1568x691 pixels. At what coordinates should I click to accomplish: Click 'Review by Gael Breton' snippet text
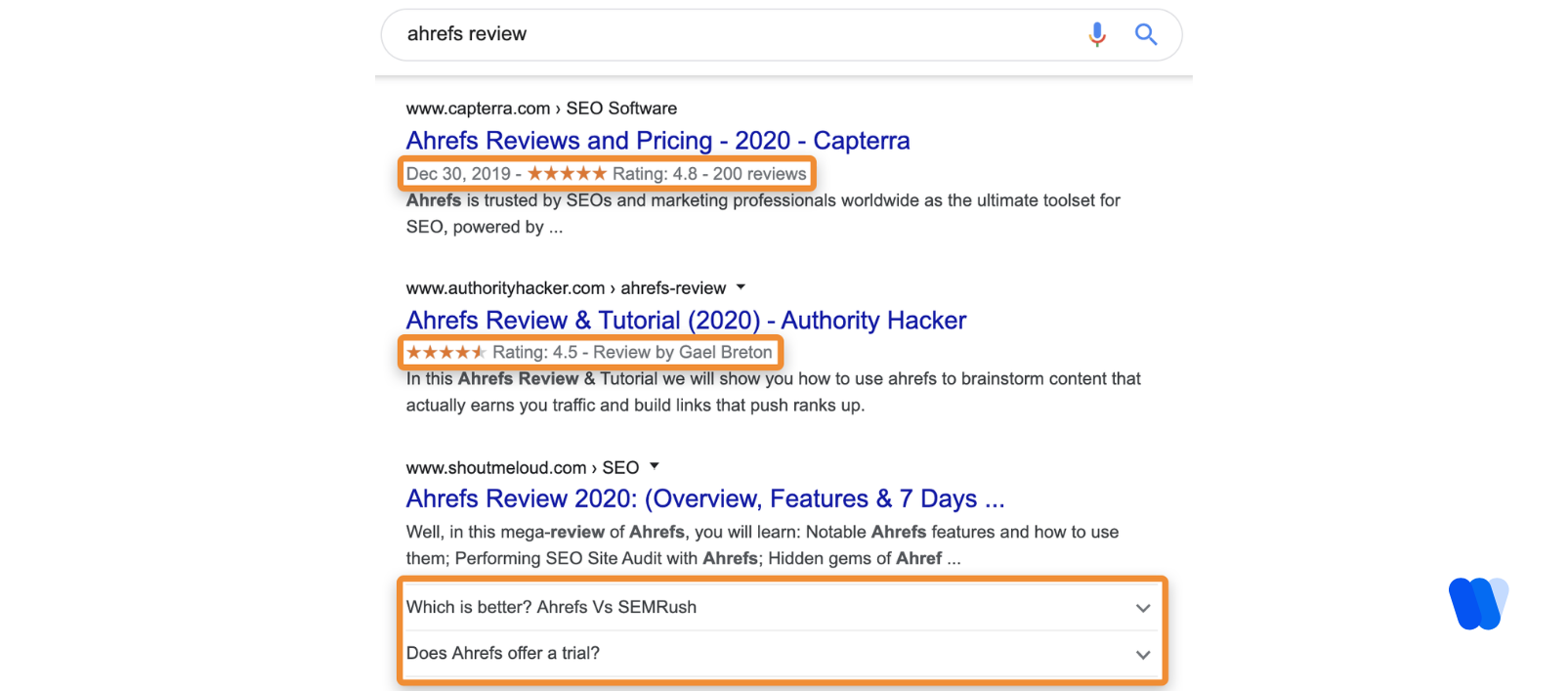682,353
